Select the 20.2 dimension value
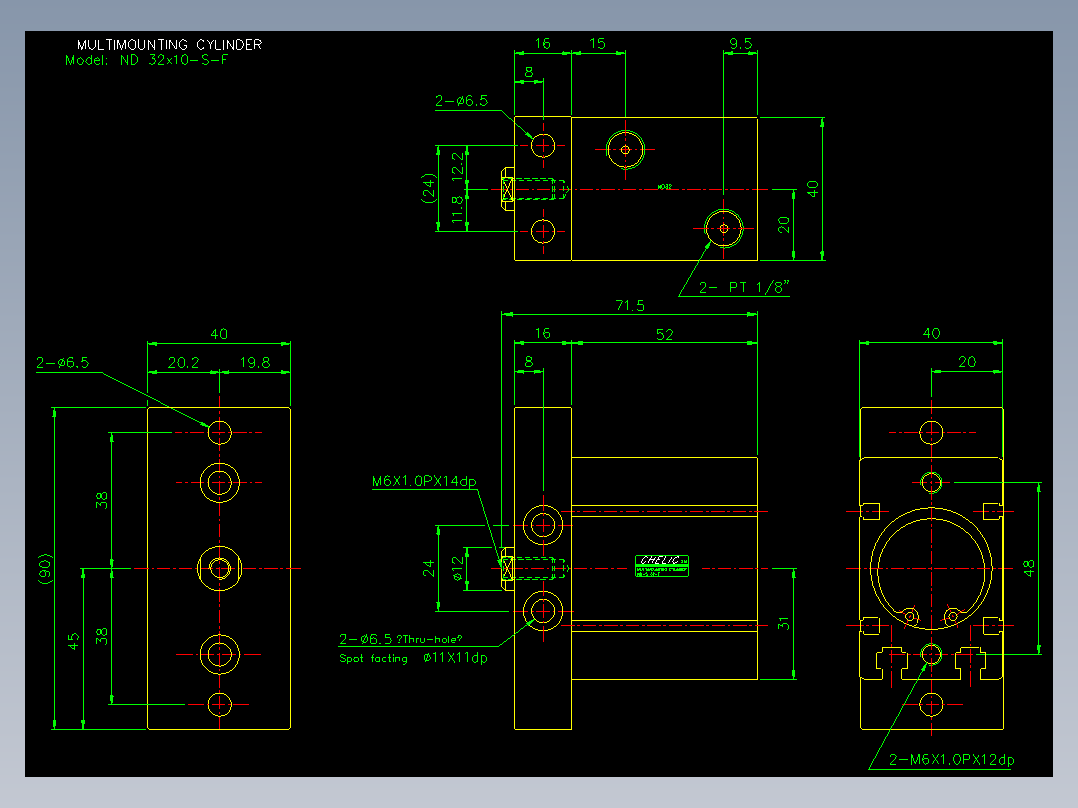The image size is (1078, 808). click(184, 362)
